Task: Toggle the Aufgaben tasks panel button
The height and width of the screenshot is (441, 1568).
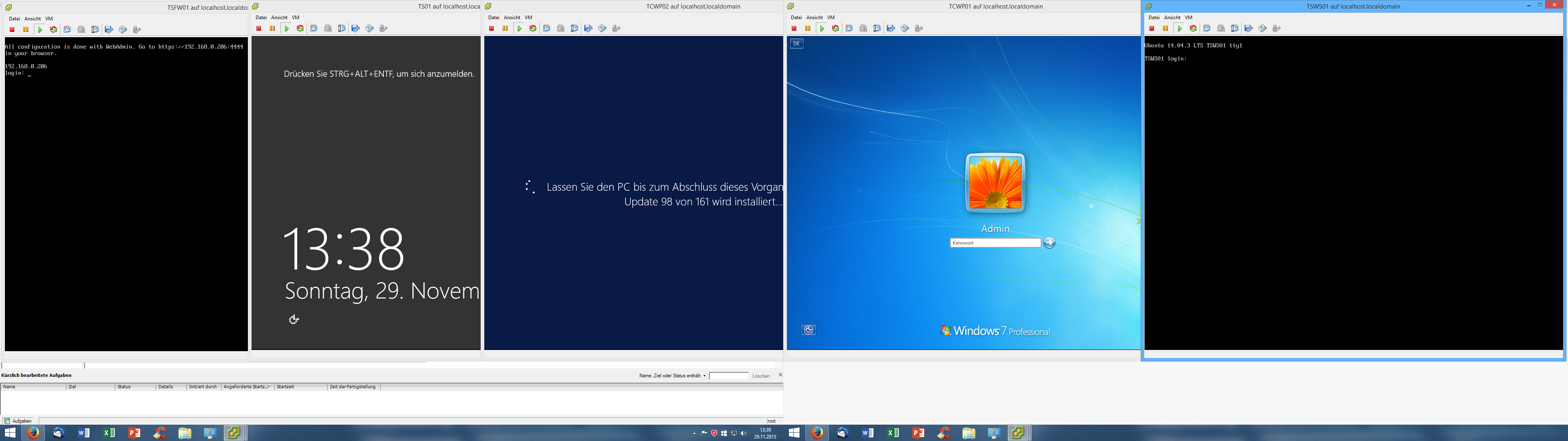Action: [18, 421]
